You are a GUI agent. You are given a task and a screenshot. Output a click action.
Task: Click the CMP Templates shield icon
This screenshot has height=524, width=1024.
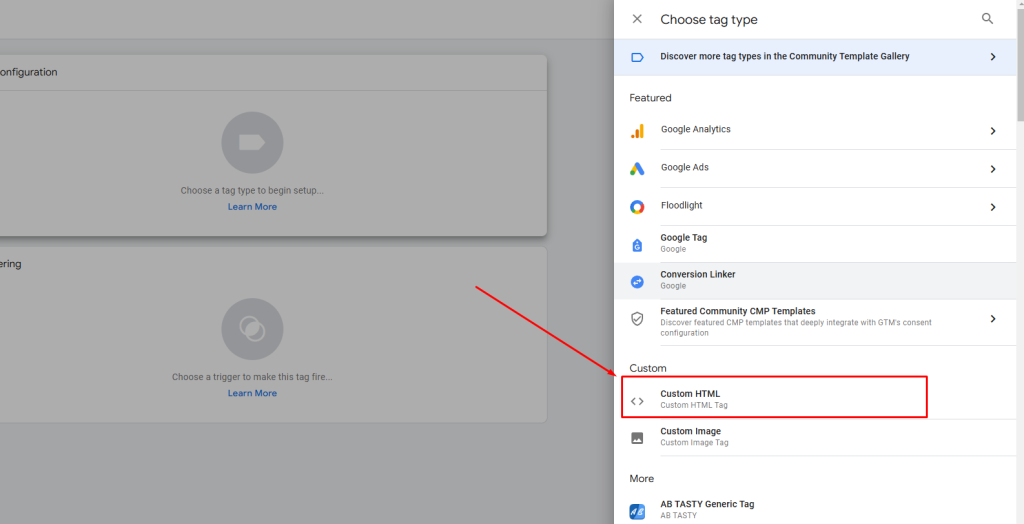[637, 319]
